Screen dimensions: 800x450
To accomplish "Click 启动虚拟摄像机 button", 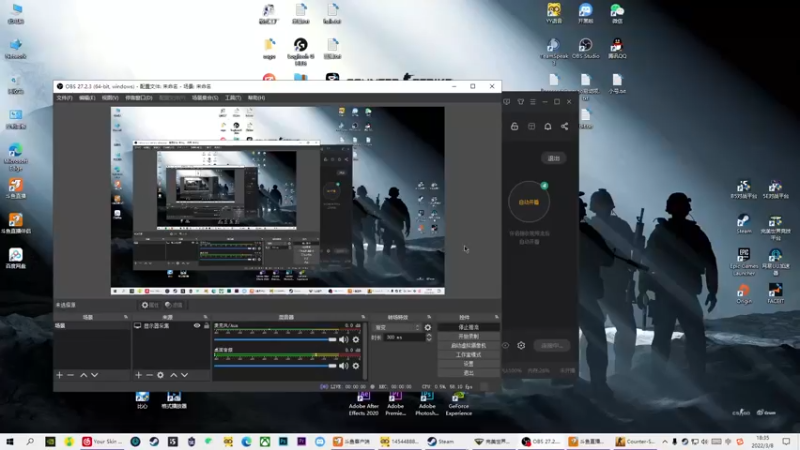I will coord(468,345).
